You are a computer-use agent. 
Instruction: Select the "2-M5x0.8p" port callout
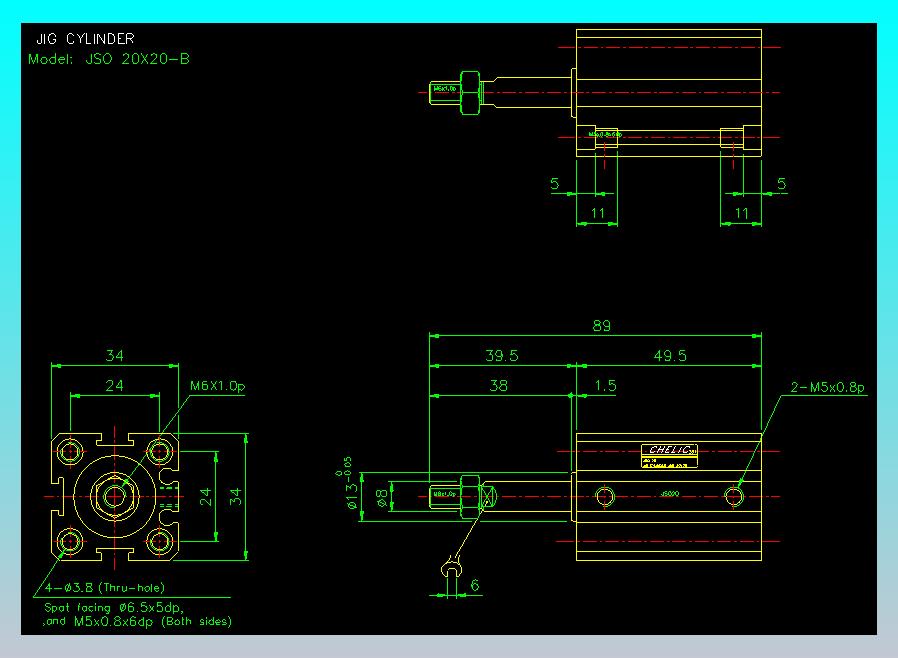(828, 387)
